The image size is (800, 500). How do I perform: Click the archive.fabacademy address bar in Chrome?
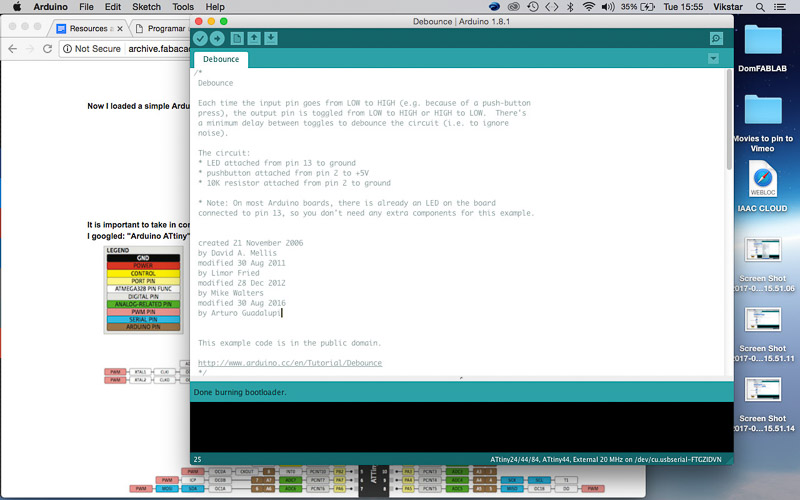click(x=158, y=48)
